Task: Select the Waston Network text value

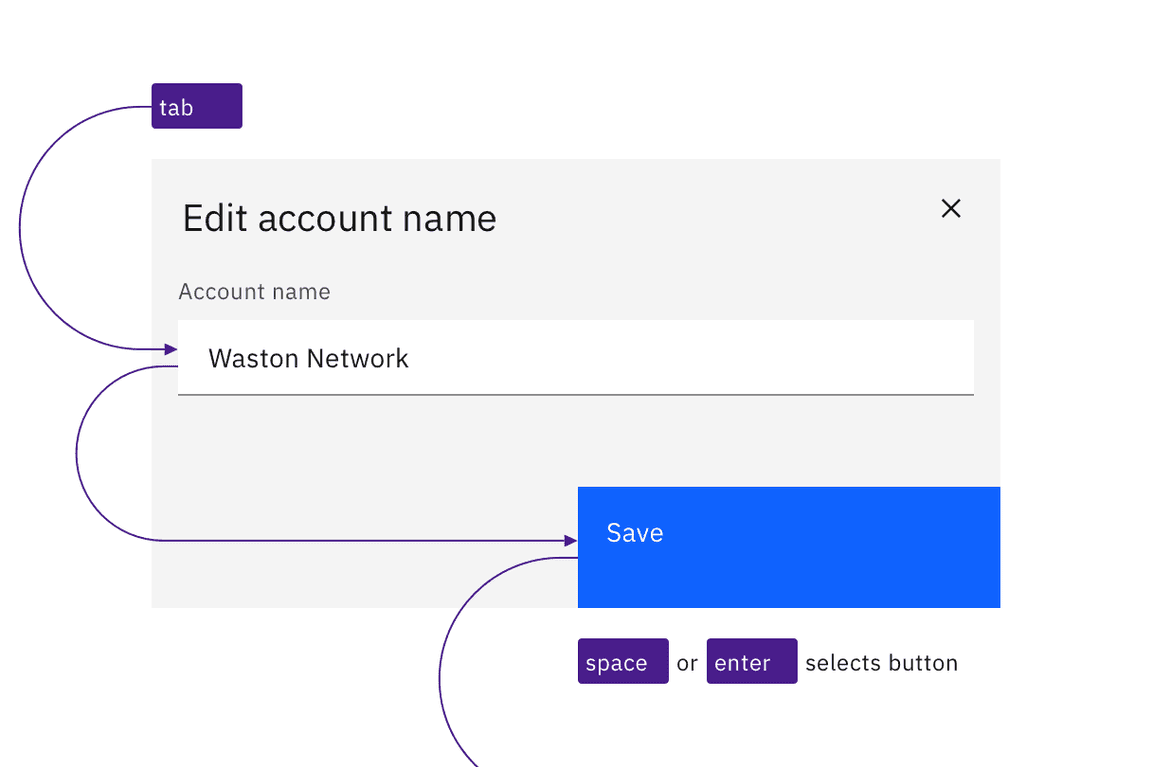Action: coord(309,358)
